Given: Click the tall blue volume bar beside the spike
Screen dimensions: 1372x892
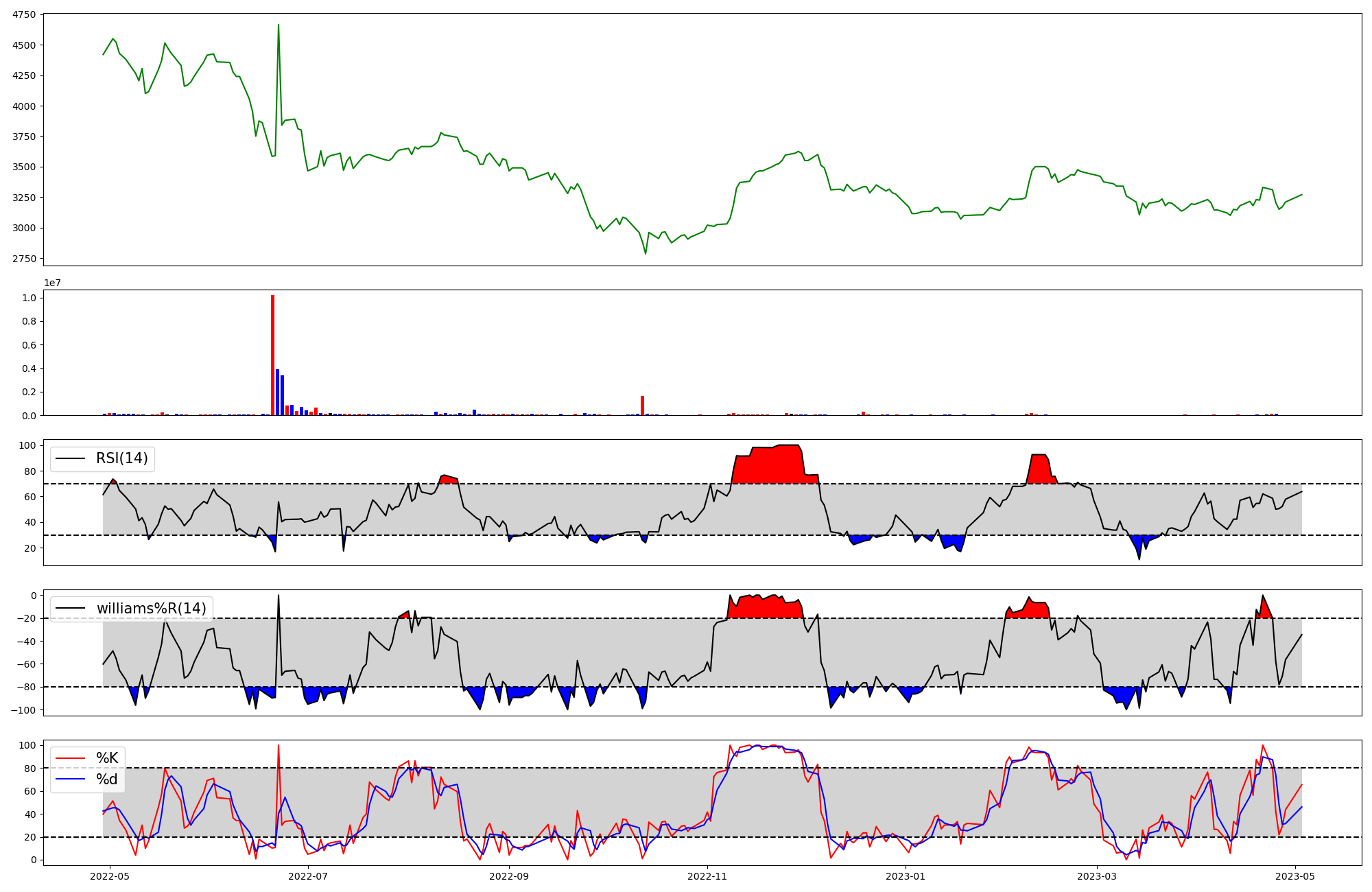Looking at the screenshot, I should tap(277, 392).
